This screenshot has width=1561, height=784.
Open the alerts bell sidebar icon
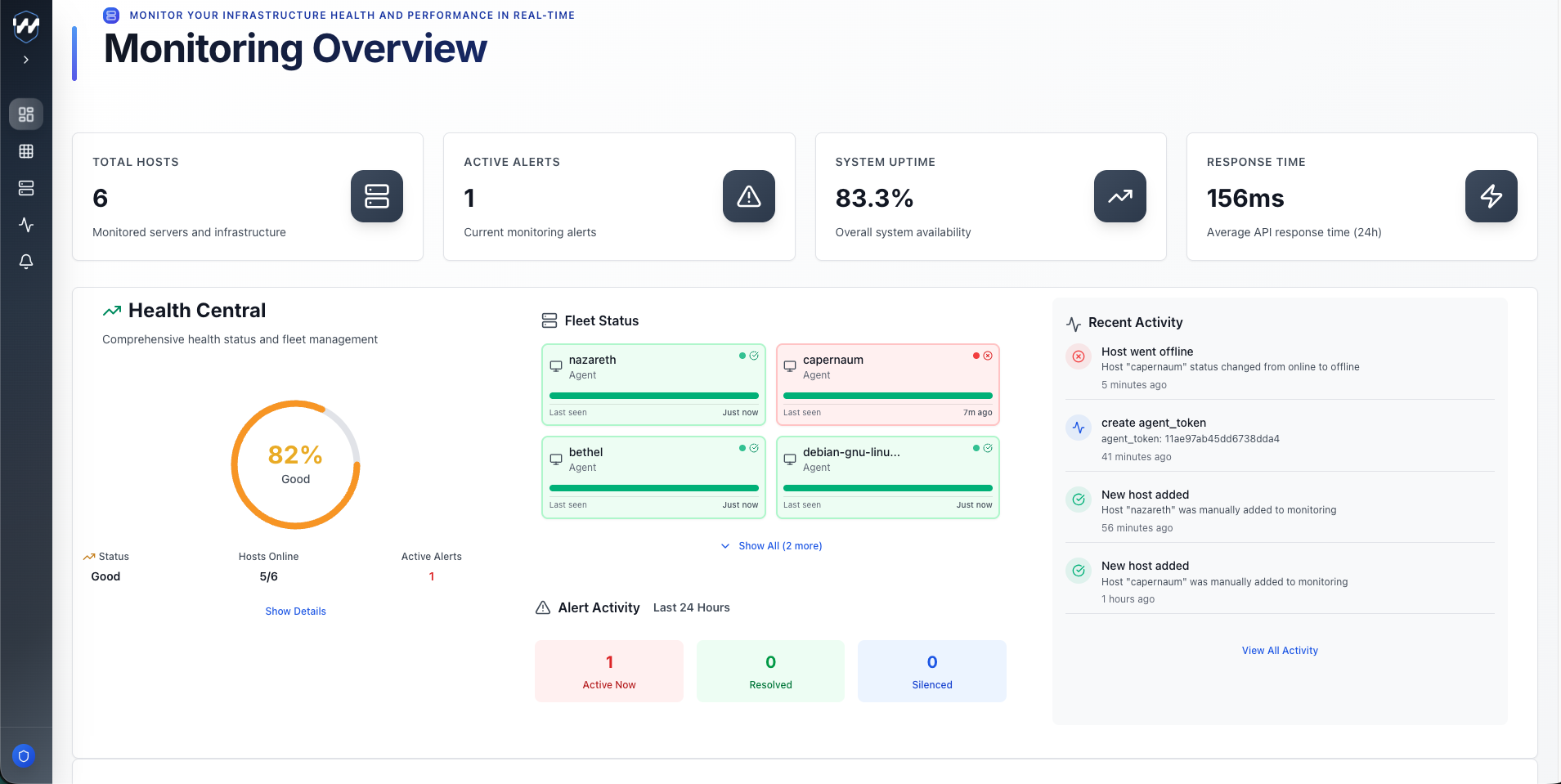pos(26,262)
